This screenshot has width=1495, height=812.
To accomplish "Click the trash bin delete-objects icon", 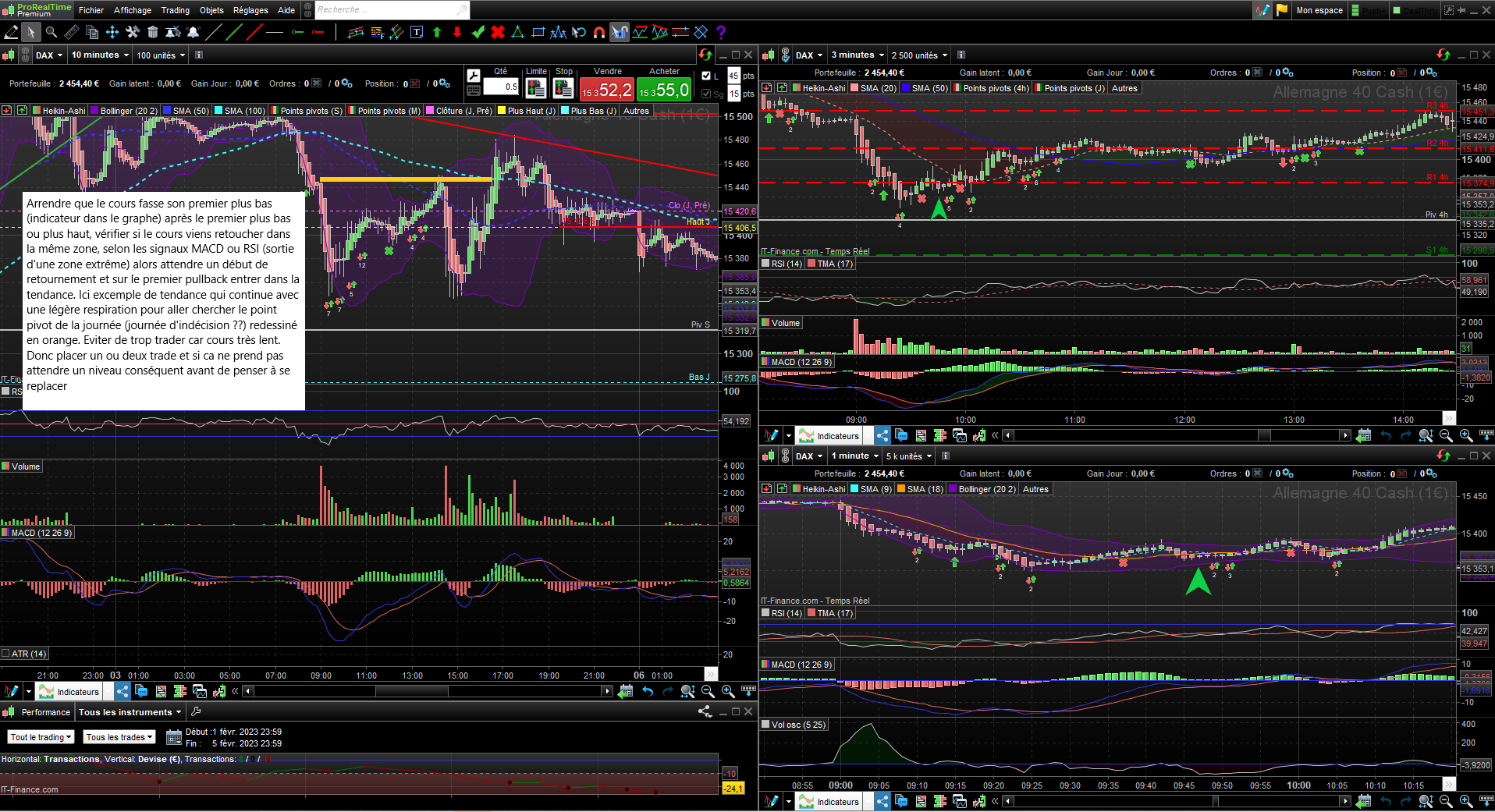I will click(153, 32).
